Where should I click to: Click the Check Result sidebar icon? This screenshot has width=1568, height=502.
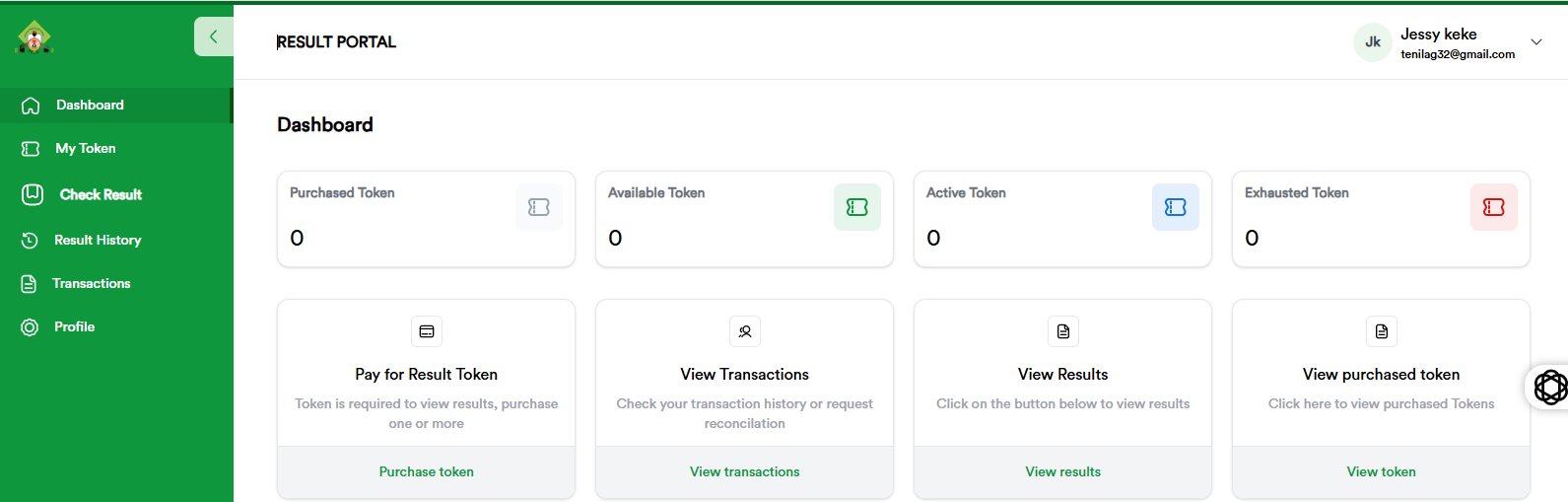coord(33,194)
